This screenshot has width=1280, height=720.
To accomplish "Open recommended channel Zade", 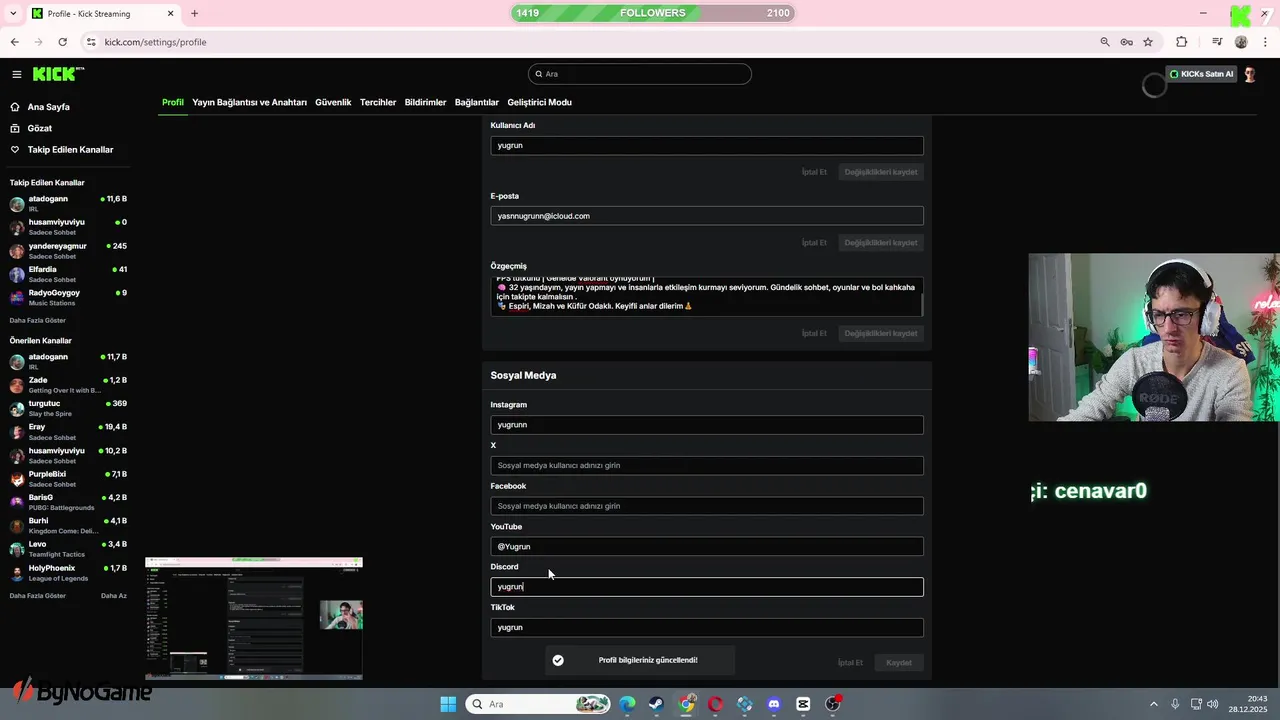I will click(x=68, y=385).
